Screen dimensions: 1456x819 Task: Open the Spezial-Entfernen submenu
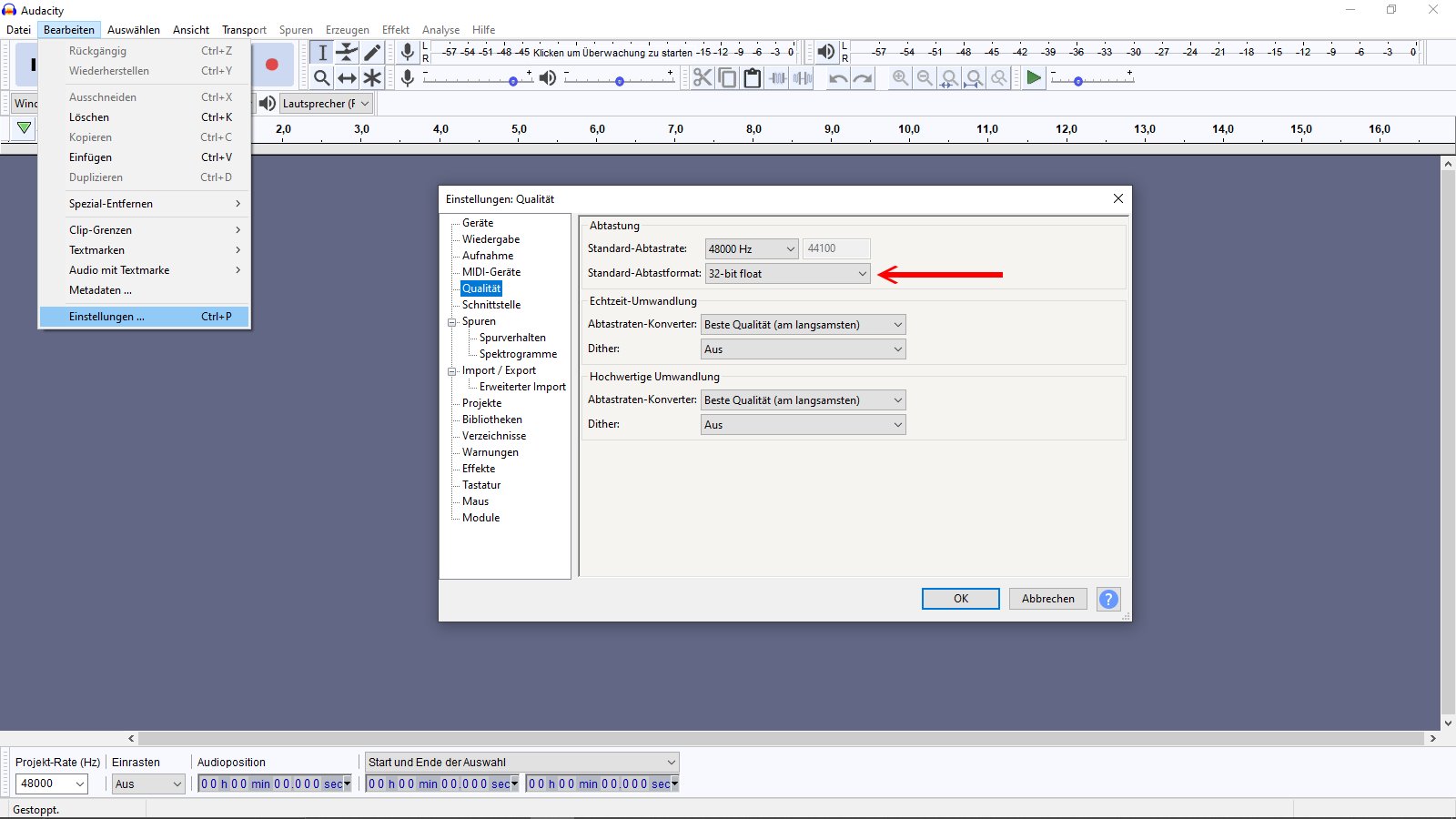145,204
